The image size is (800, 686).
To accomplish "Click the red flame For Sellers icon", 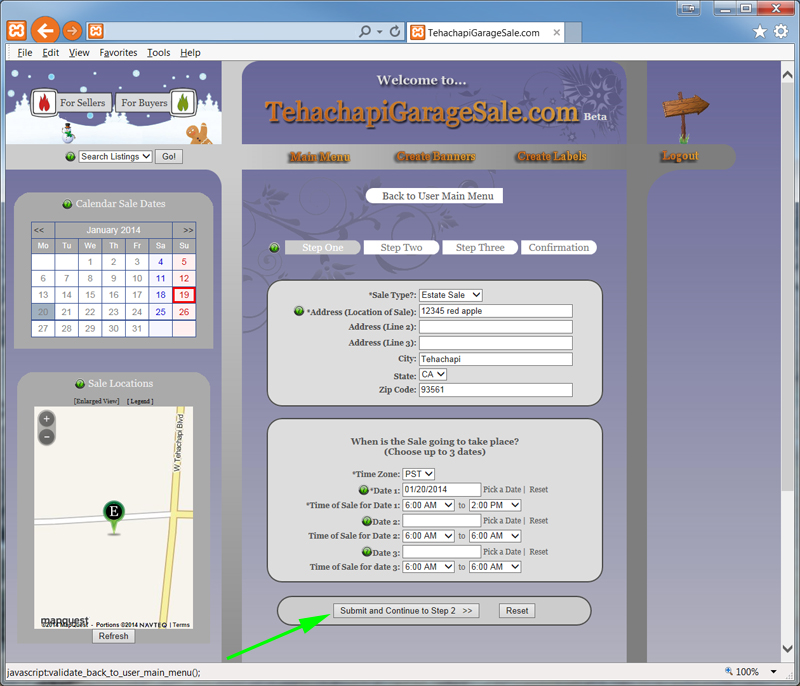I will pyautogui.click(x=44, y=103).
